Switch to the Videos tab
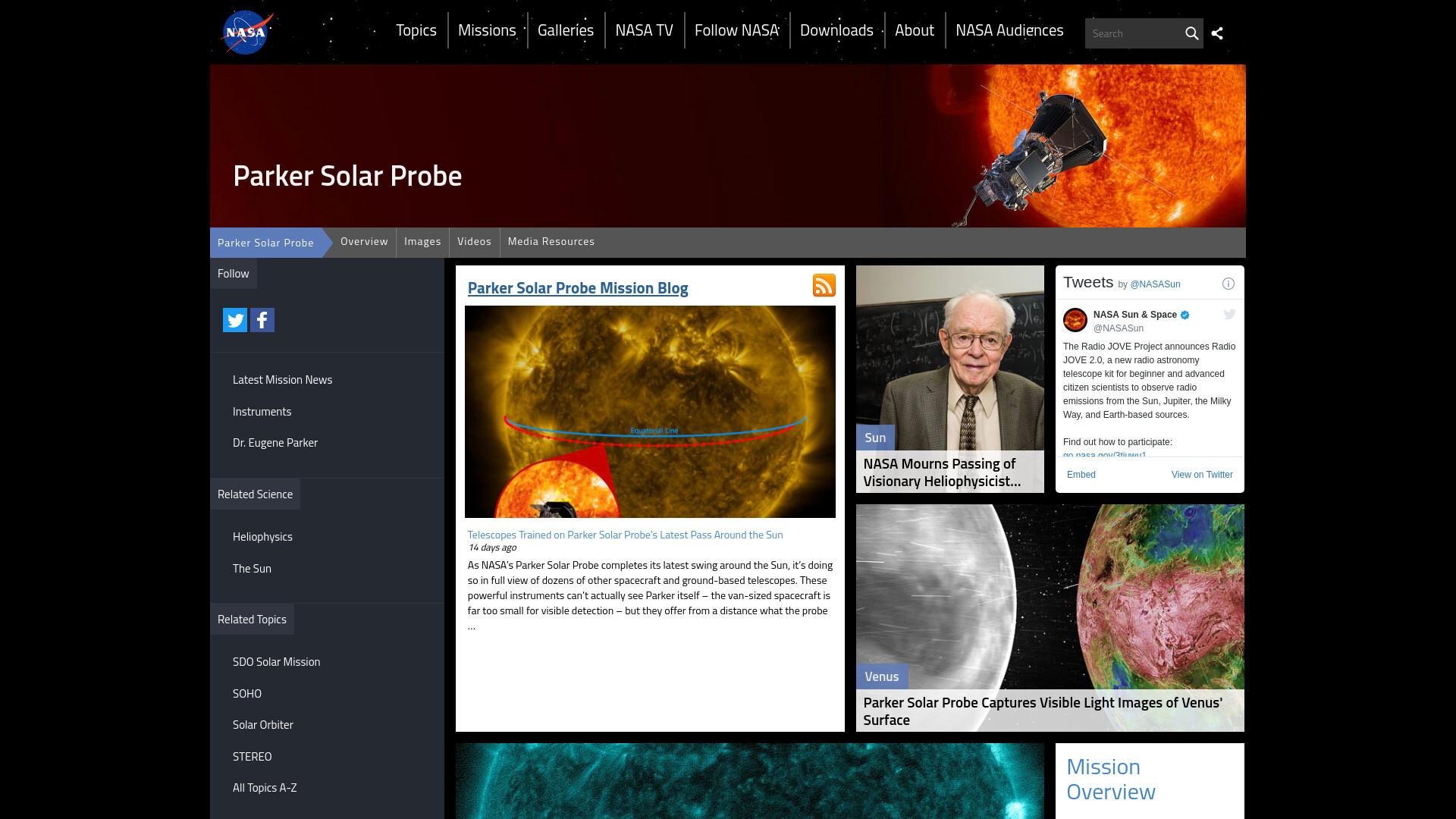Image resolution: width=1456 pixels, height=819 pixels. [475, 242]
